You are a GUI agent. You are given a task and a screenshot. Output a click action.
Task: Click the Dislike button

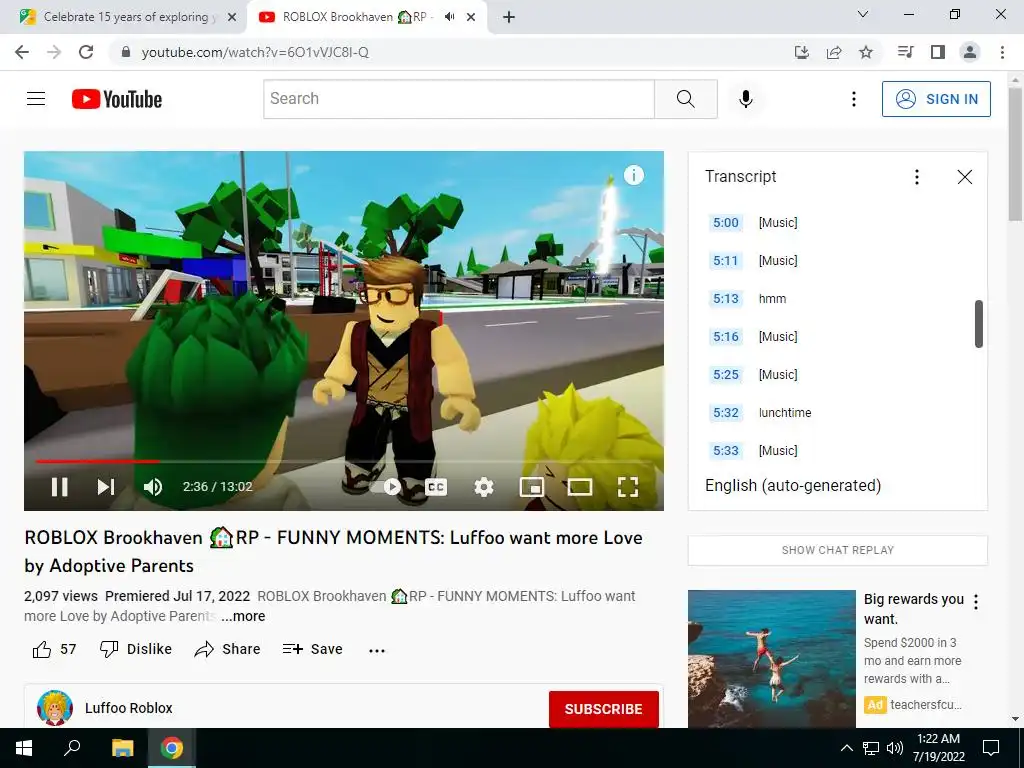(x=136, y=649)
